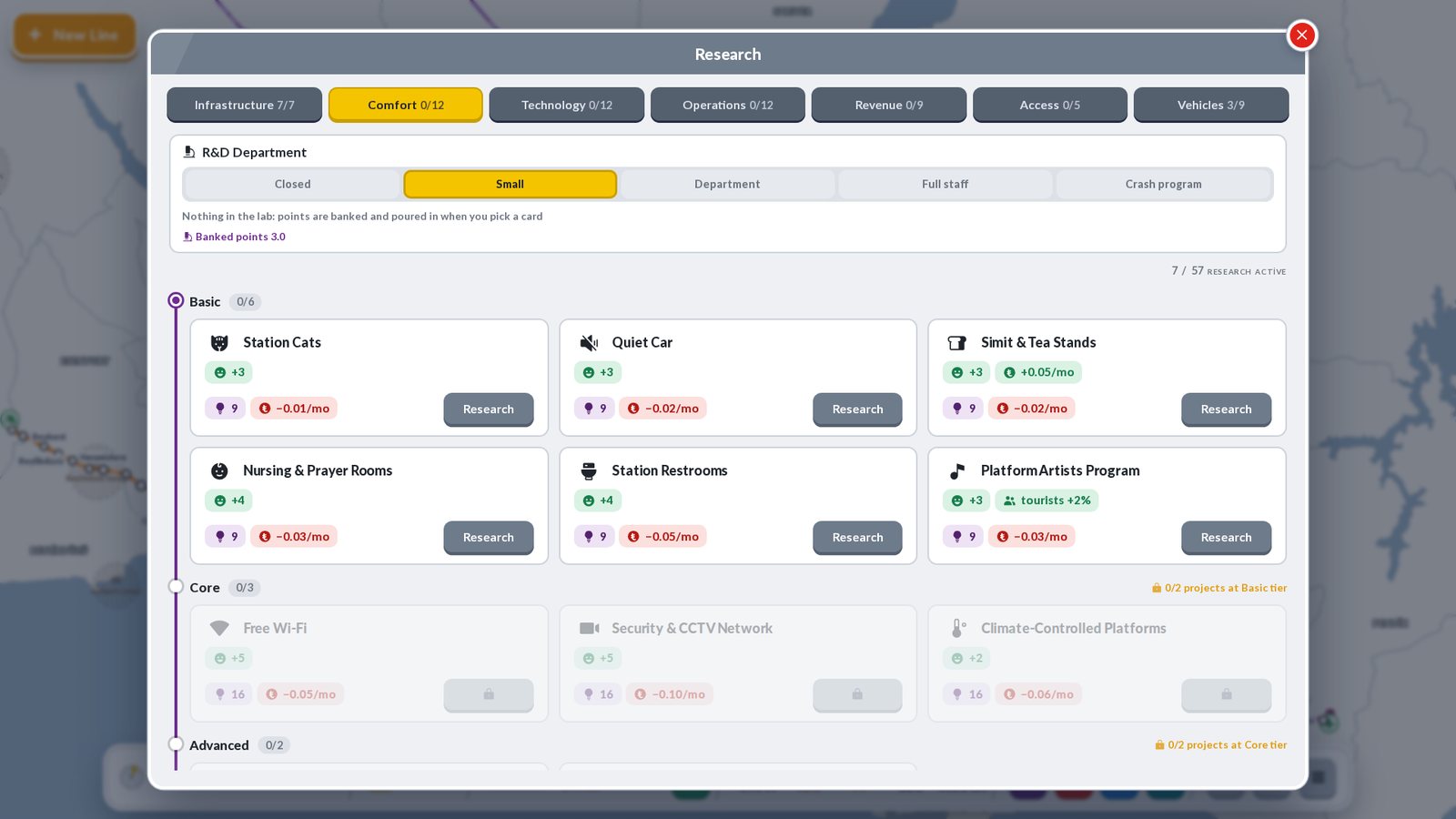This screenshot has height=819, width=1456.
Task: Open the Technology research tab
Action: coord(567,105)
